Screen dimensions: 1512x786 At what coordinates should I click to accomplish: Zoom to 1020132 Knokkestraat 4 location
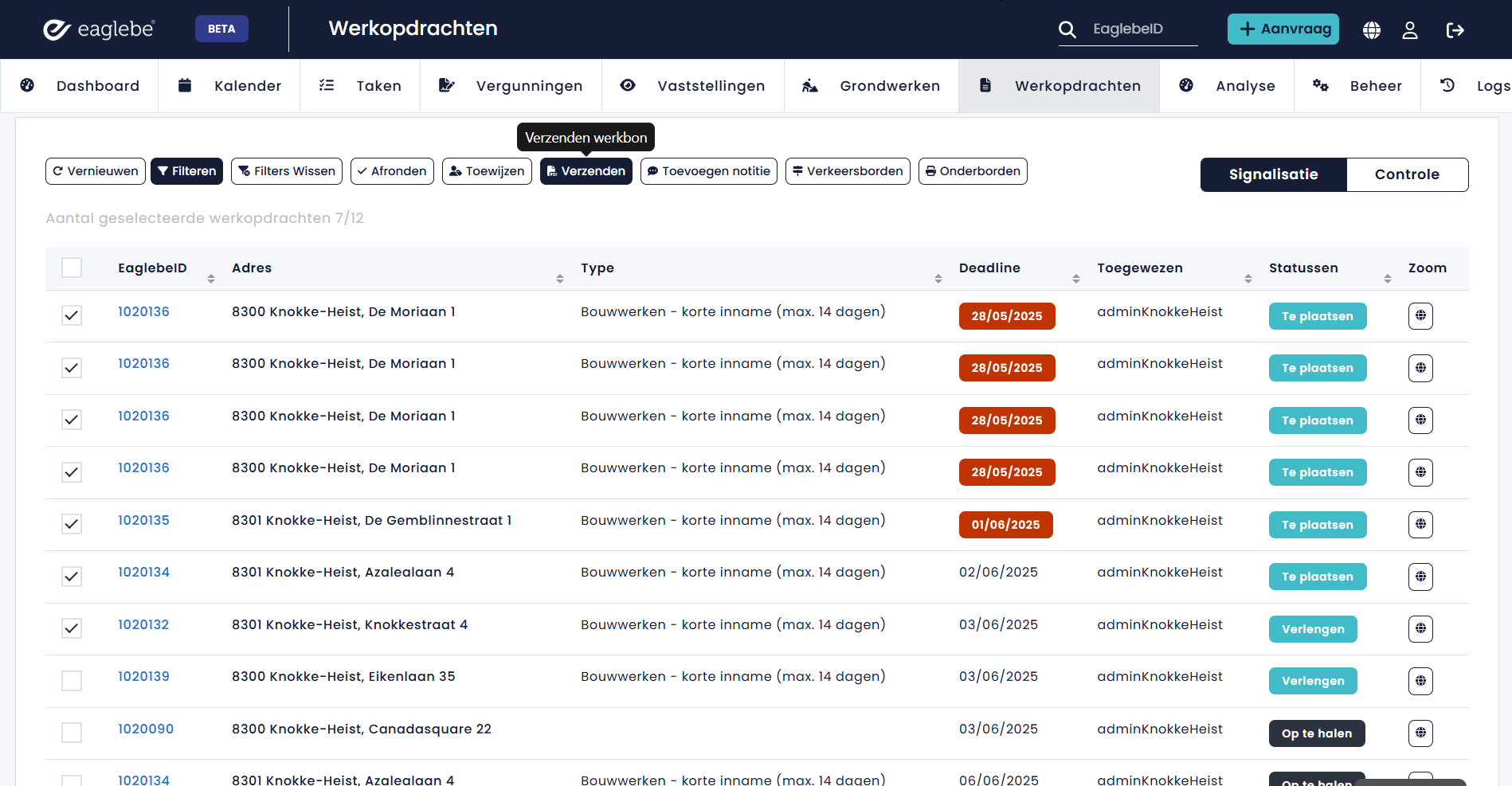coord(1420,629)
